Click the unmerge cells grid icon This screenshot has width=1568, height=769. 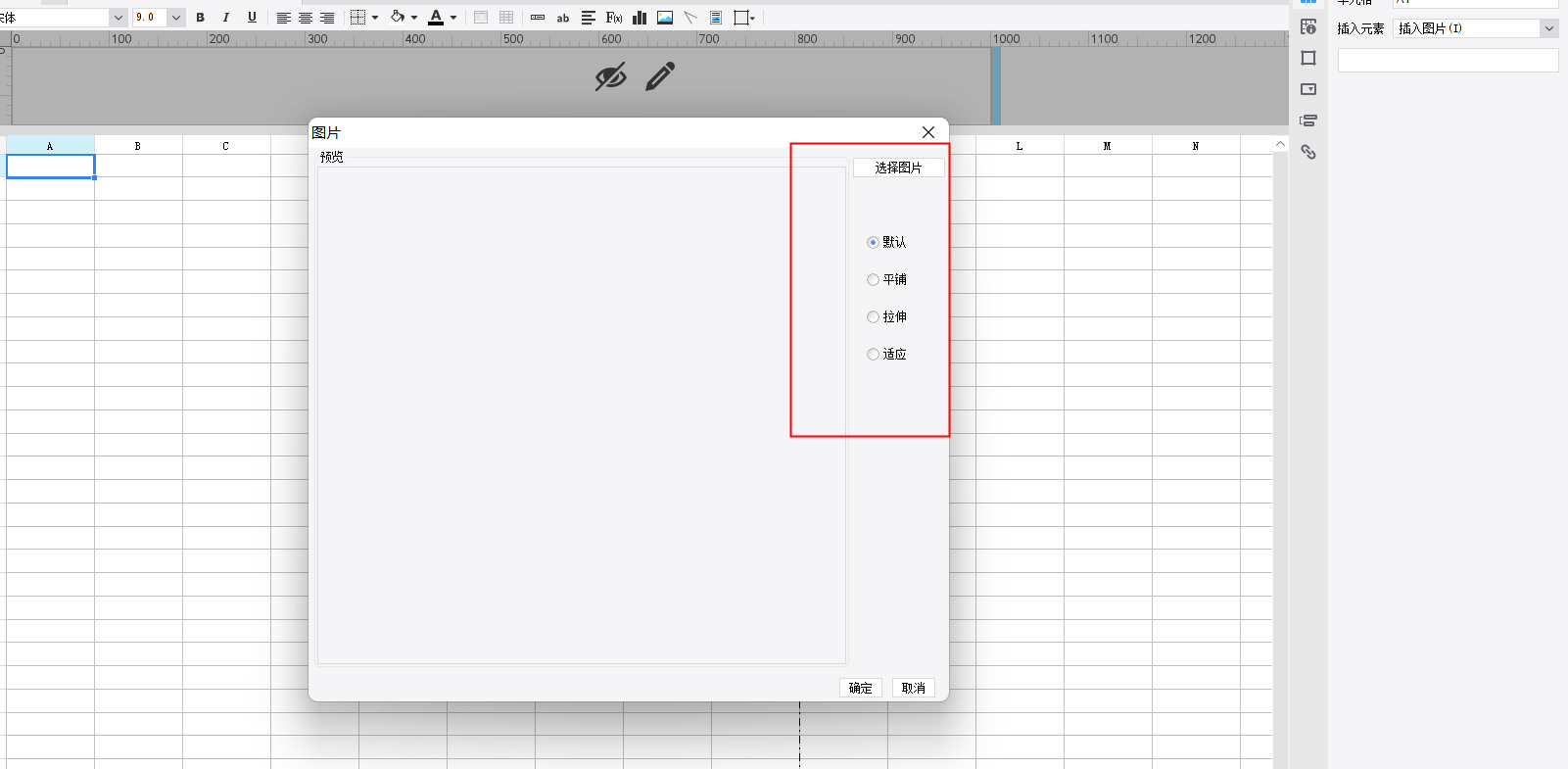click(506, 18)
